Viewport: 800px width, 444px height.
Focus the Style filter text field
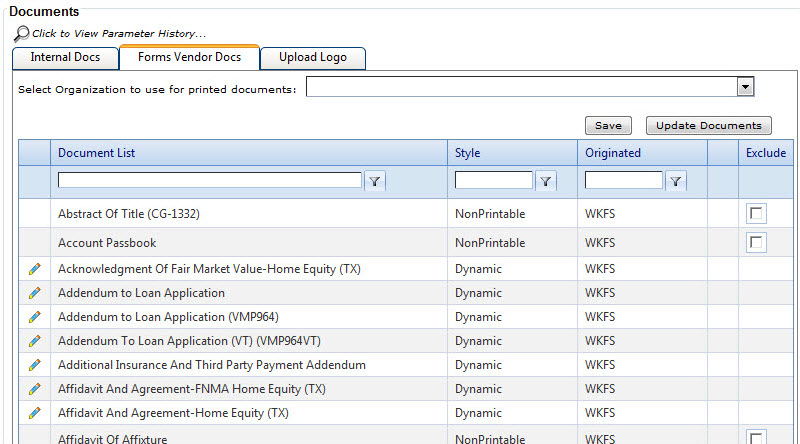point(493,180)
